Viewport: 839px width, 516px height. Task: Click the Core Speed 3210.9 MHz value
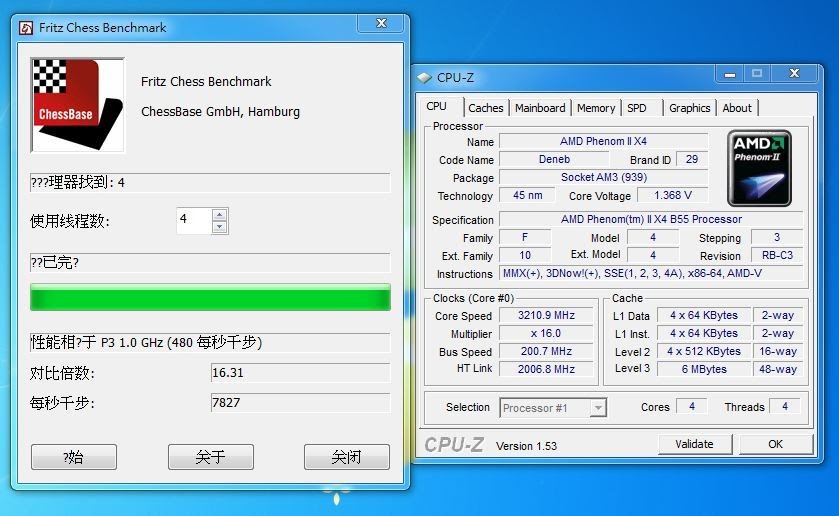coord(546,316)
